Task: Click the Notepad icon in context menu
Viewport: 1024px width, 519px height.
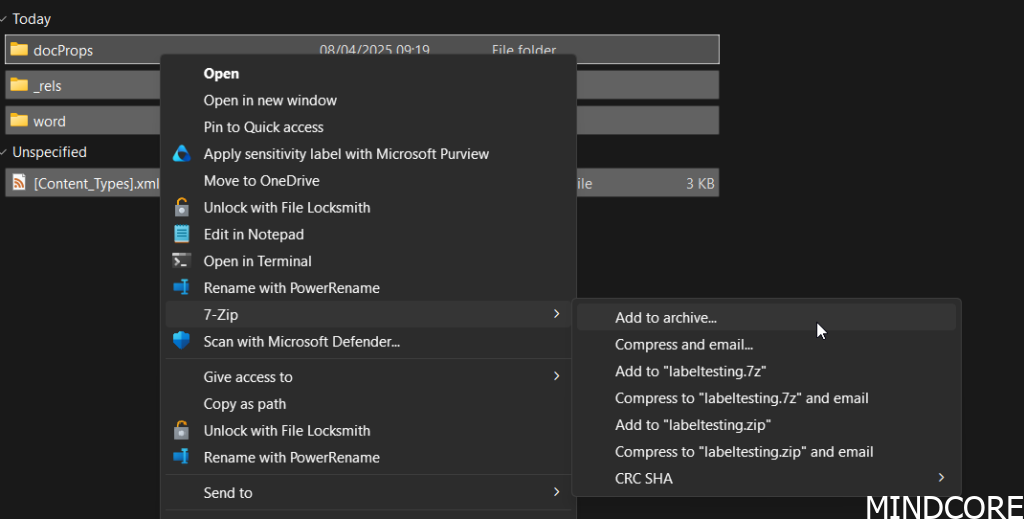Action: (x=181, y=234)
